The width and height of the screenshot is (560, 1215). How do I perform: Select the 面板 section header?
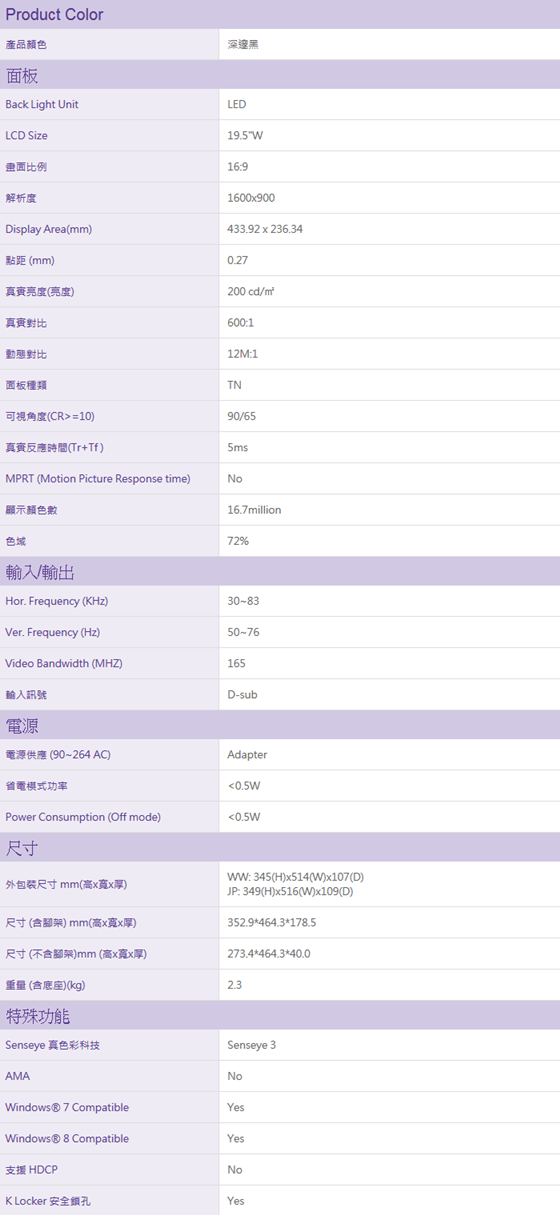pyautogui.click(x=280, y=75)
